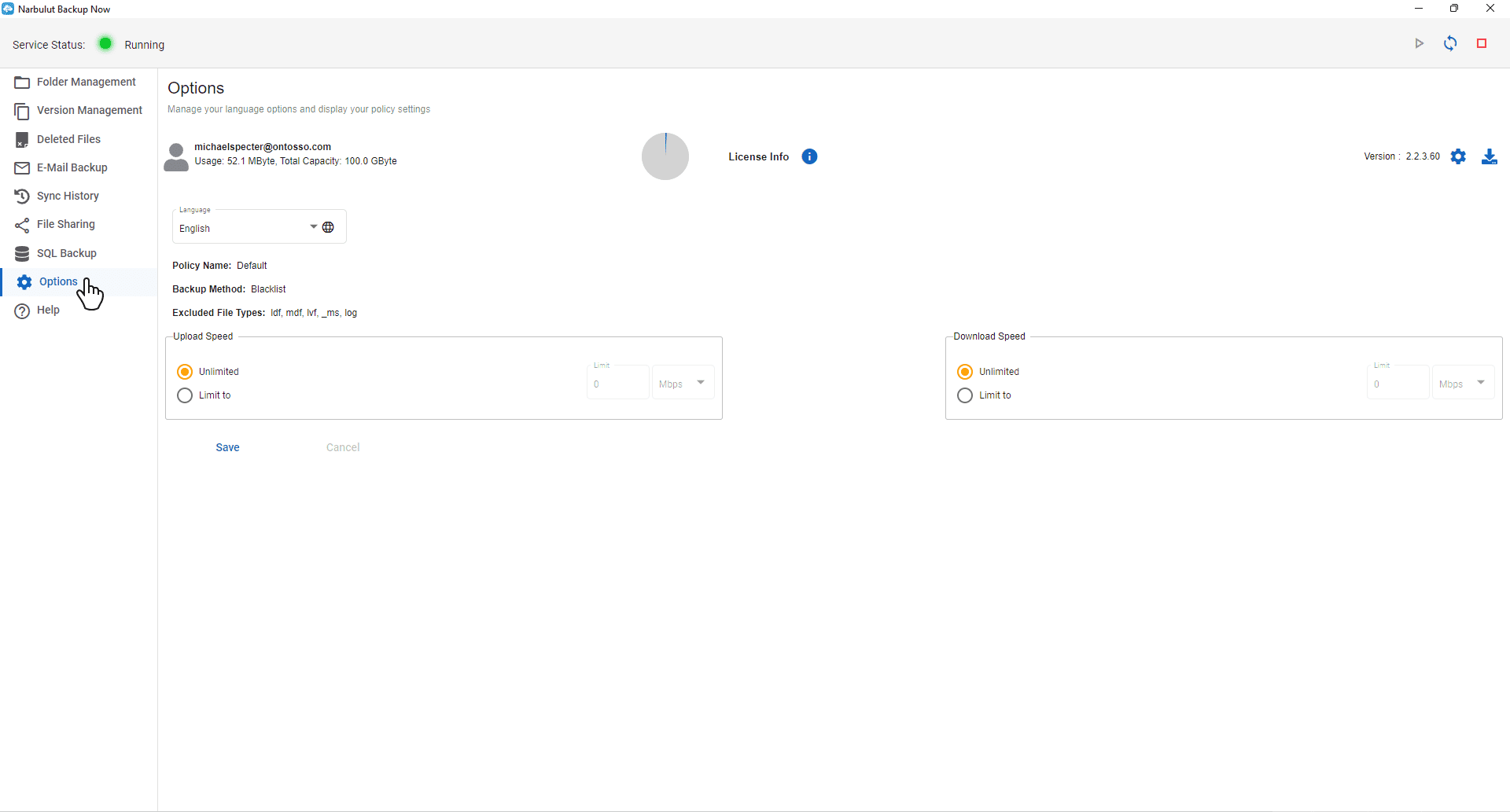Viewport: 1510px width, 812px height.
Task: Go to Version Management label
Action: click(x=90, y=110)
